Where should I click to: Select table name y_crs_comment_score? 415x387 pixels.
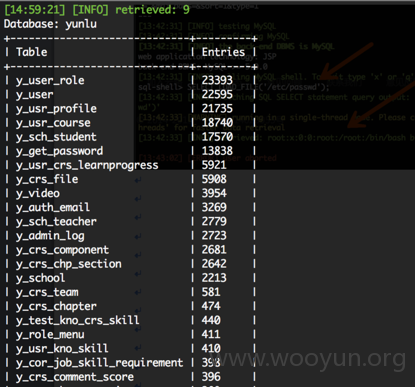pos(75,377)
